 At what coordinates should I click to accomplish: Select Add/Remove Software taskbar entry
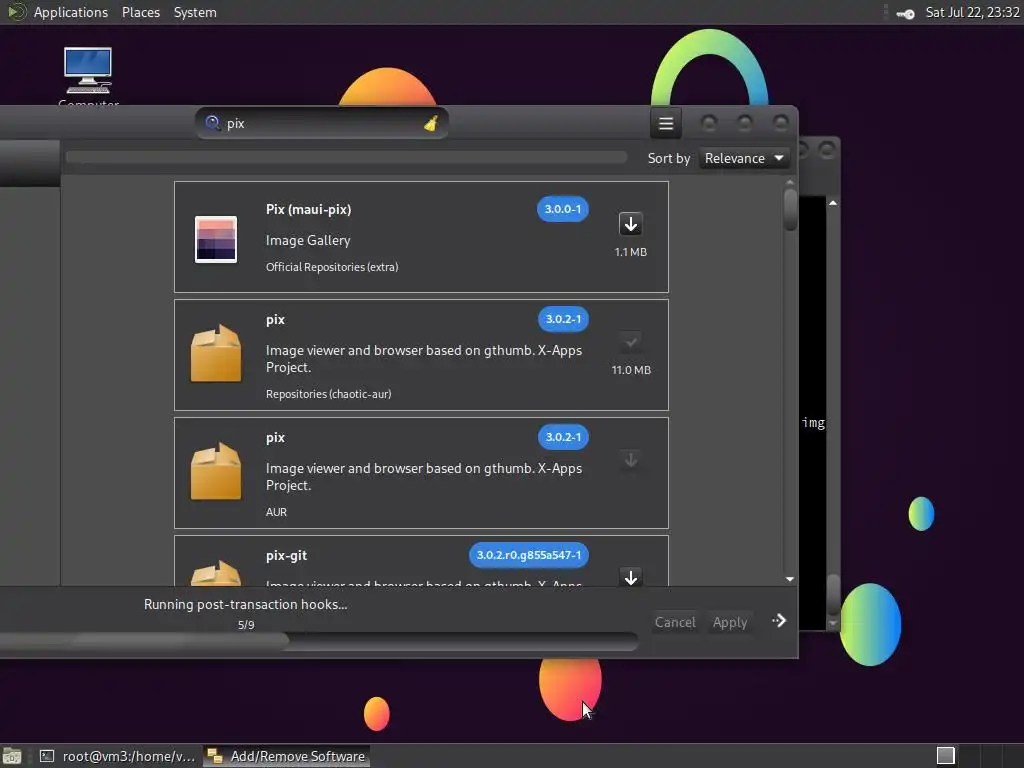click(x=286, y=756)
